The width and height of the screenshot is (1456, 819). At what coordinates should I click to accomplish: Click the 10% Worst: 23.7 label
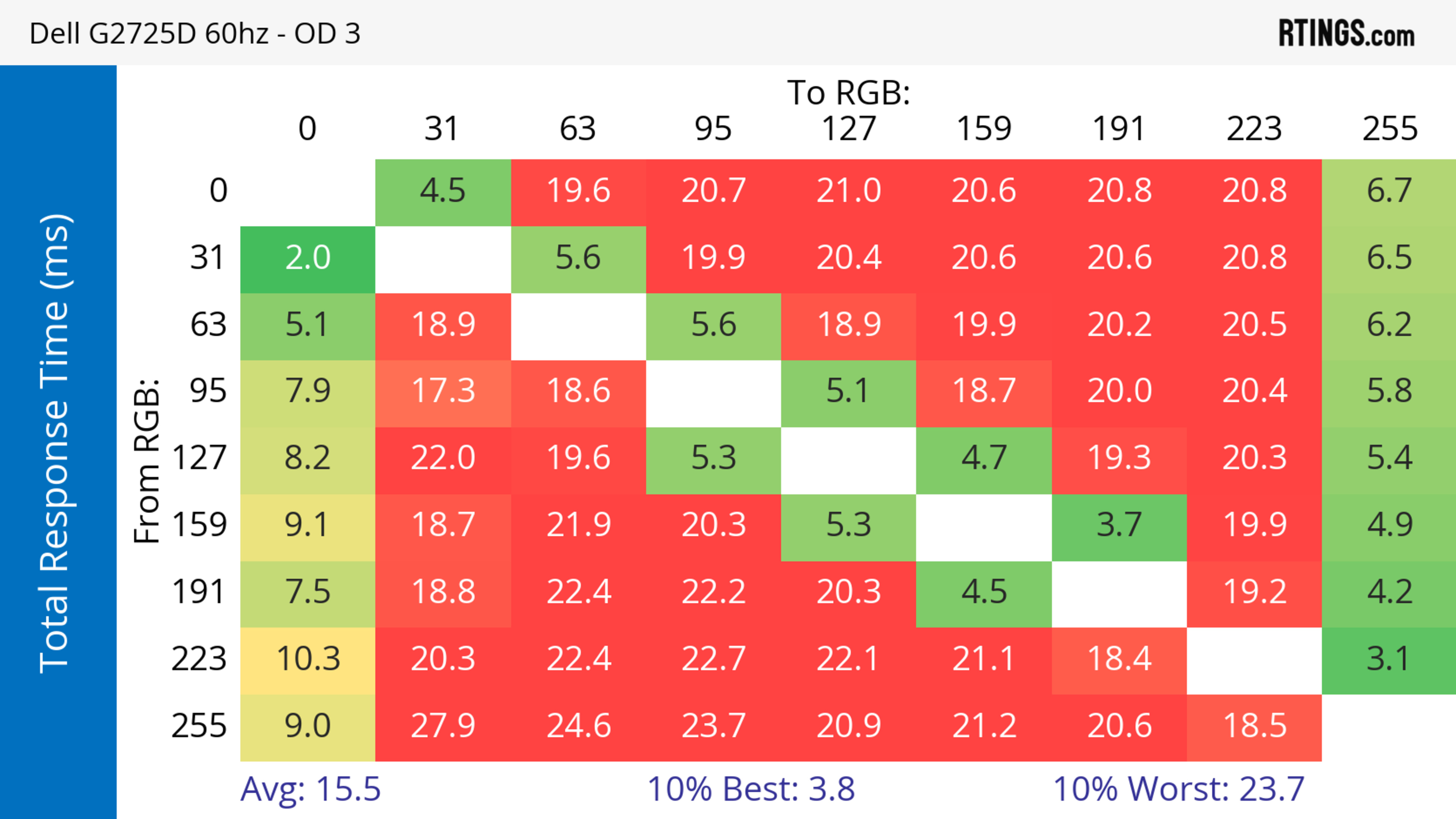point(1178,789)
